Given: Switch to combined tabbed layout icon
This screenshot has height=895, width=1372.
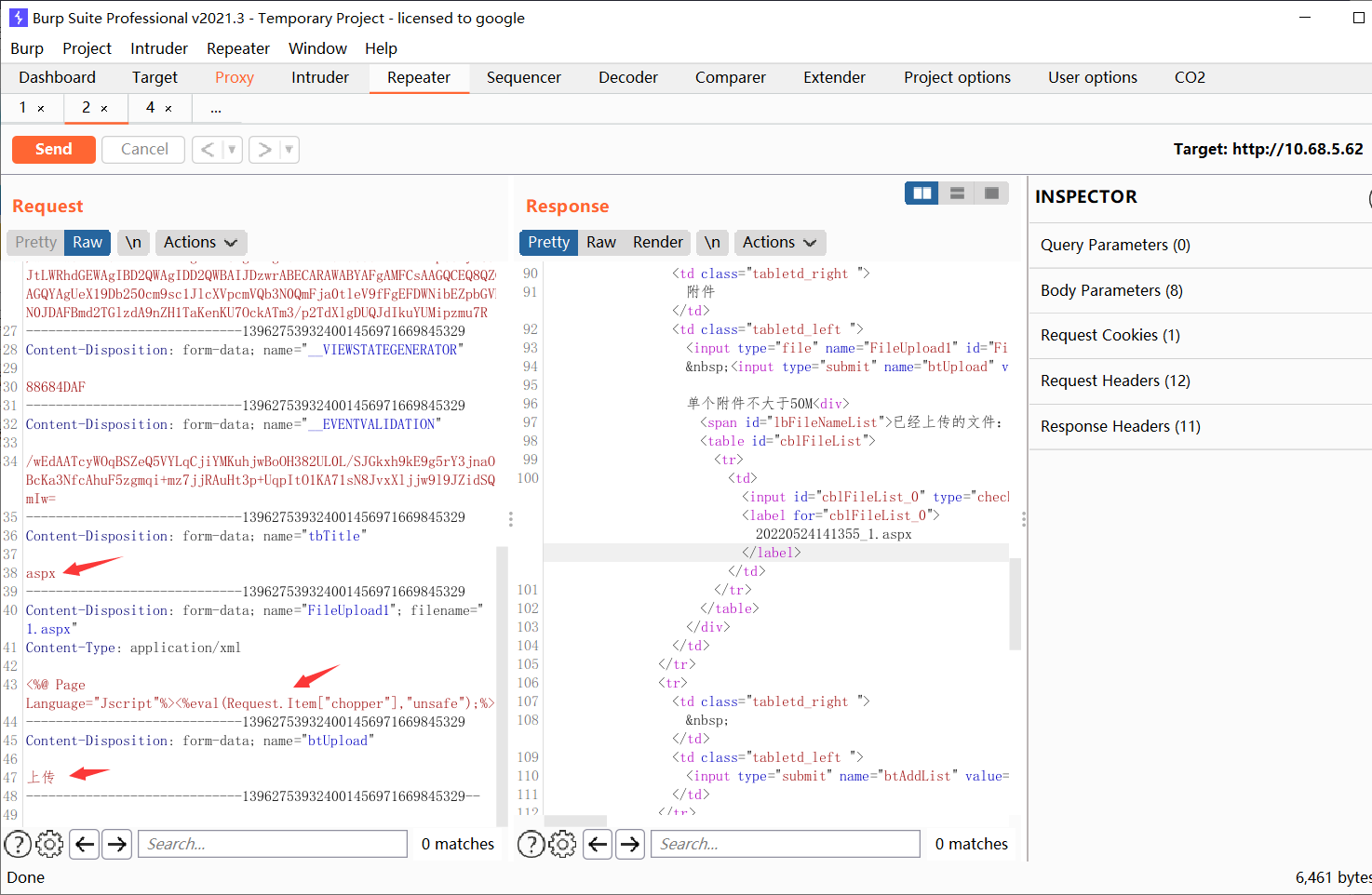Looking at the screenshot, I should [x=991, y=193].
